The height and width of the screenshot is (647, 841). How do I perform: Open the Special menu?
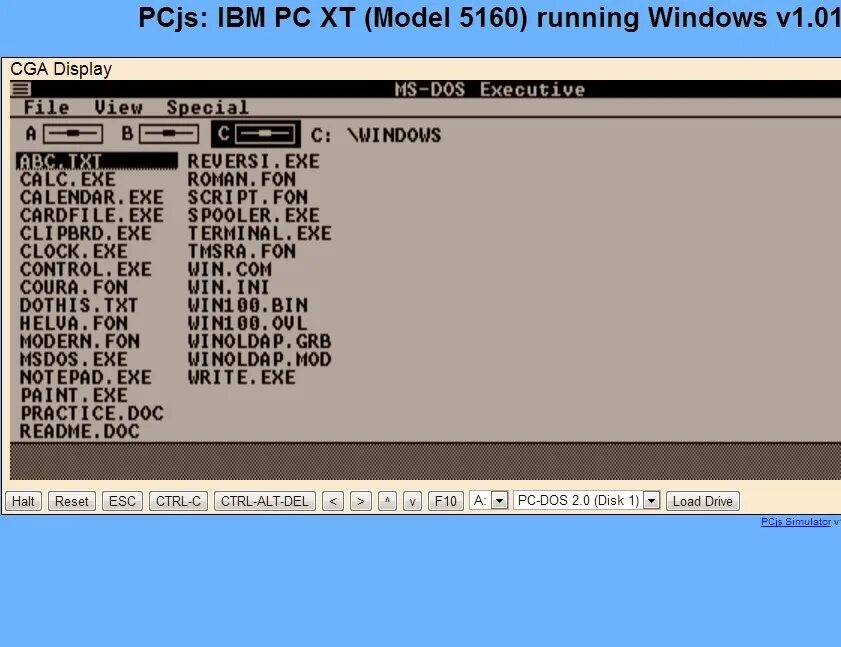click(208, 107)
